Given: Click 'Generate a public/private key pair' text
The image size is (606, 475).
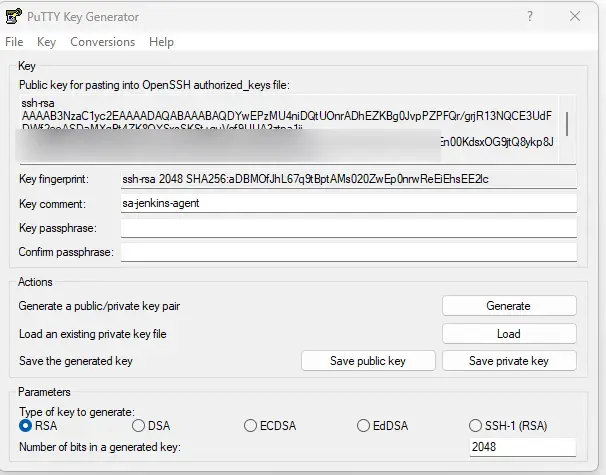Looking at the screenshot, I should click(x=99, y=306).
